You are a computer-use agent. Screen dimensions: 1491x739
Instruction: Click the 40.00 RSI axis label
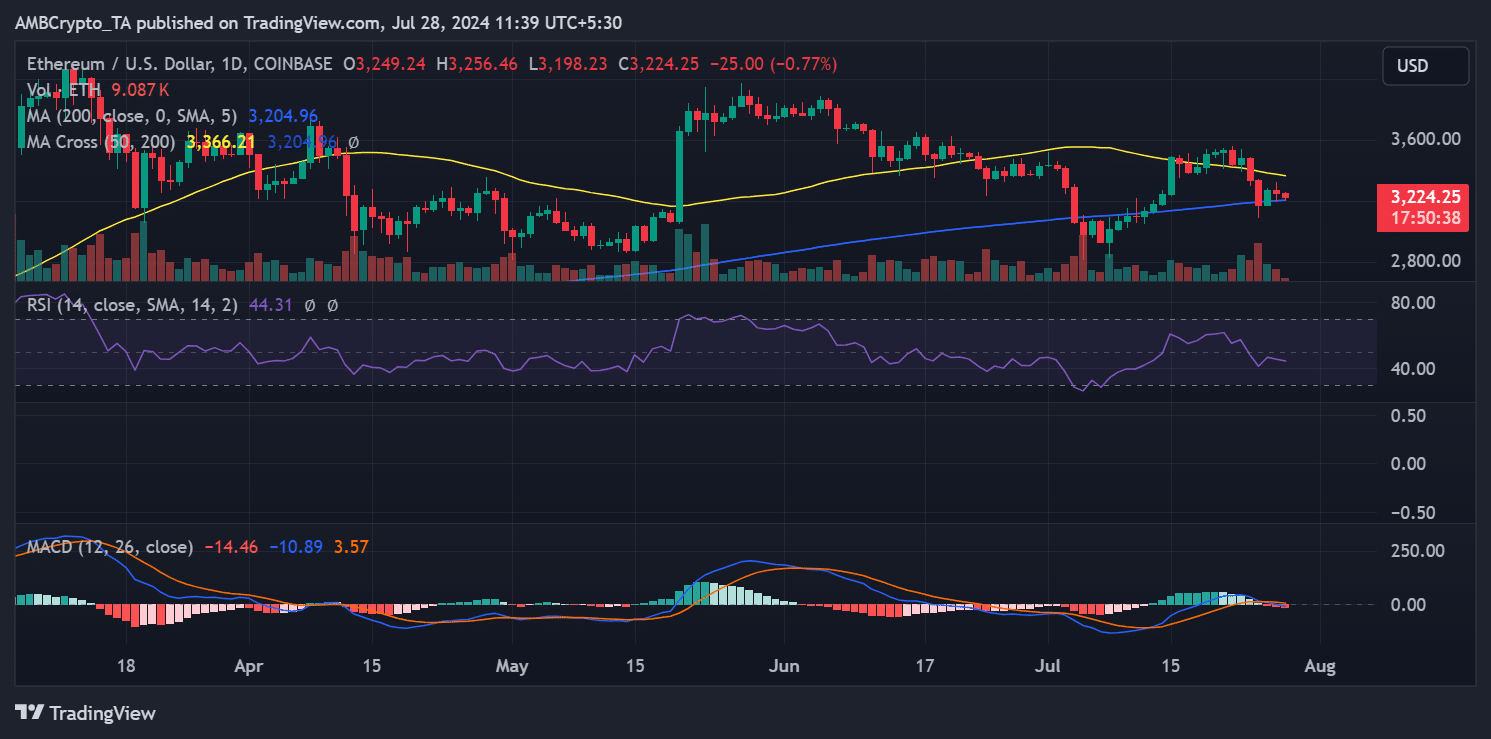click(x=1412, y=369)
